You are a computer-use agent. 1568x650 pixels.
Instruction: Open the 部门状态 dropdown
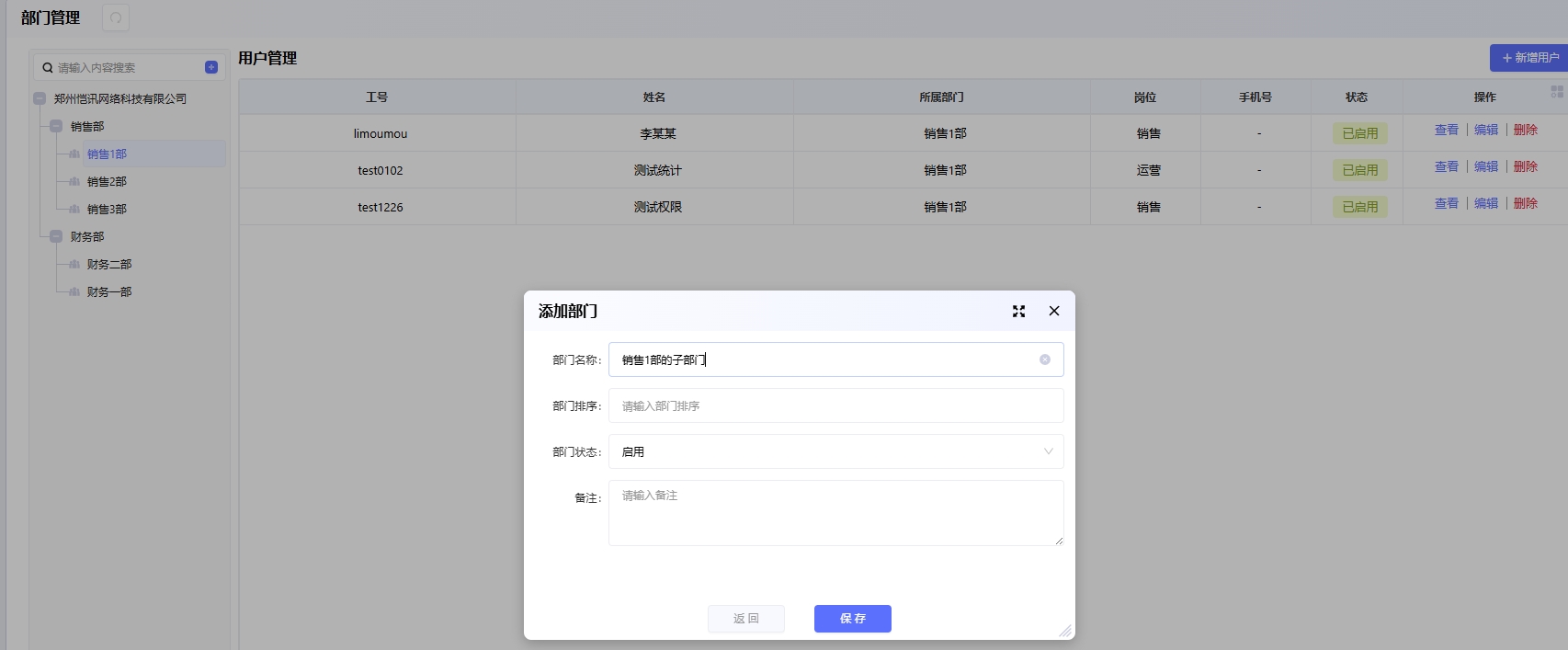[835, 451]
